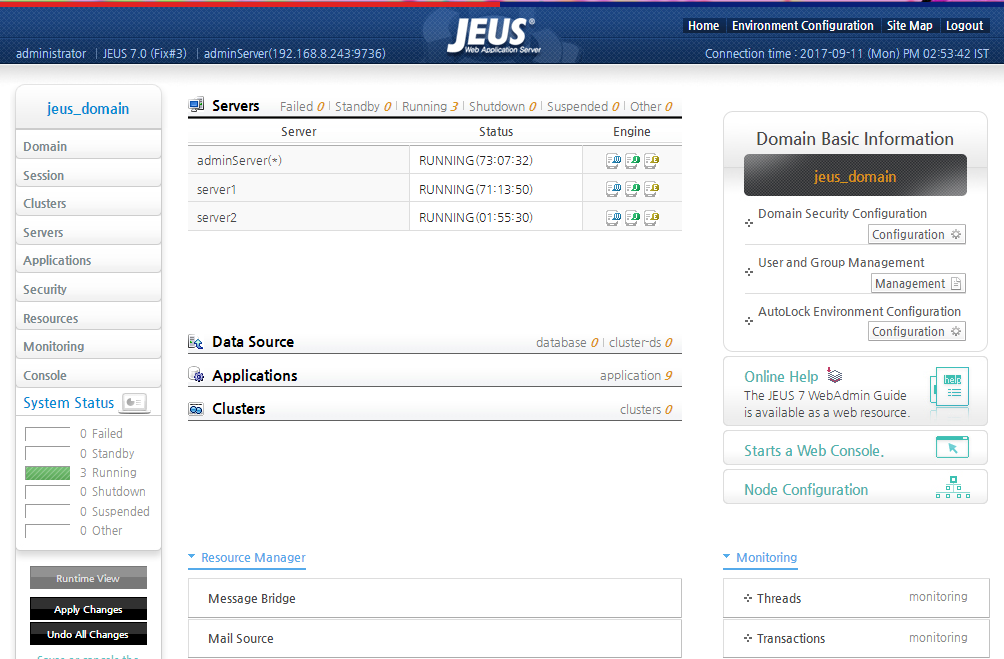The width and height of the screenshot is (1004, 659).
Task: Click the jeus_domain banner in Basic Information
Action: coord(855,175)
